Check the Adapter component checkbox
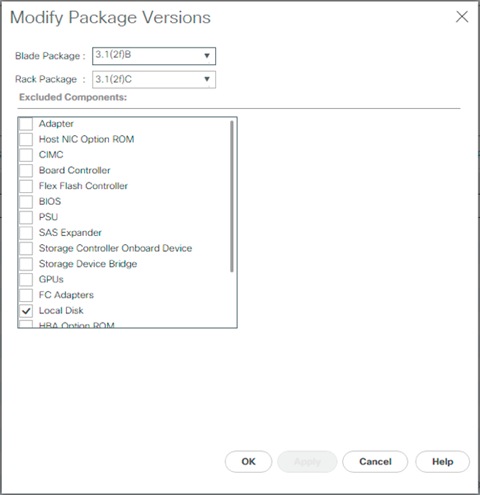The width and height of the screenshot is (480, 495). coord(26,124)
